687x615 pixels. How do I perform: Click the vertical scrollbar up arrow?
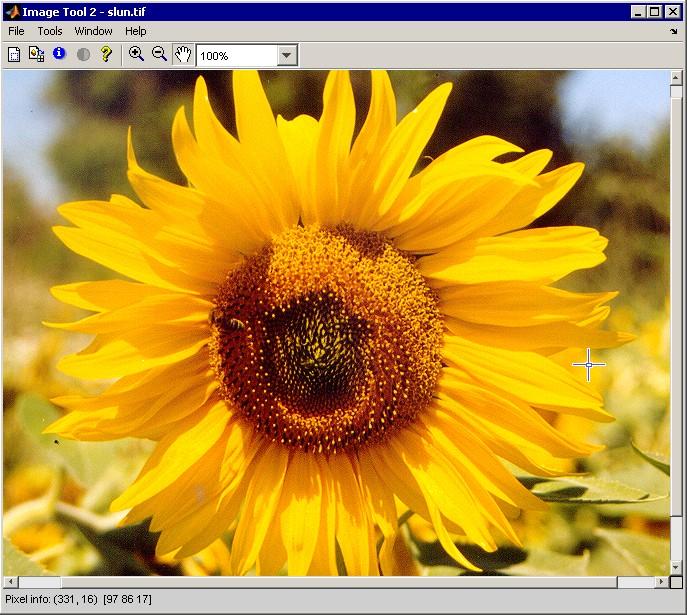point(676,78)
